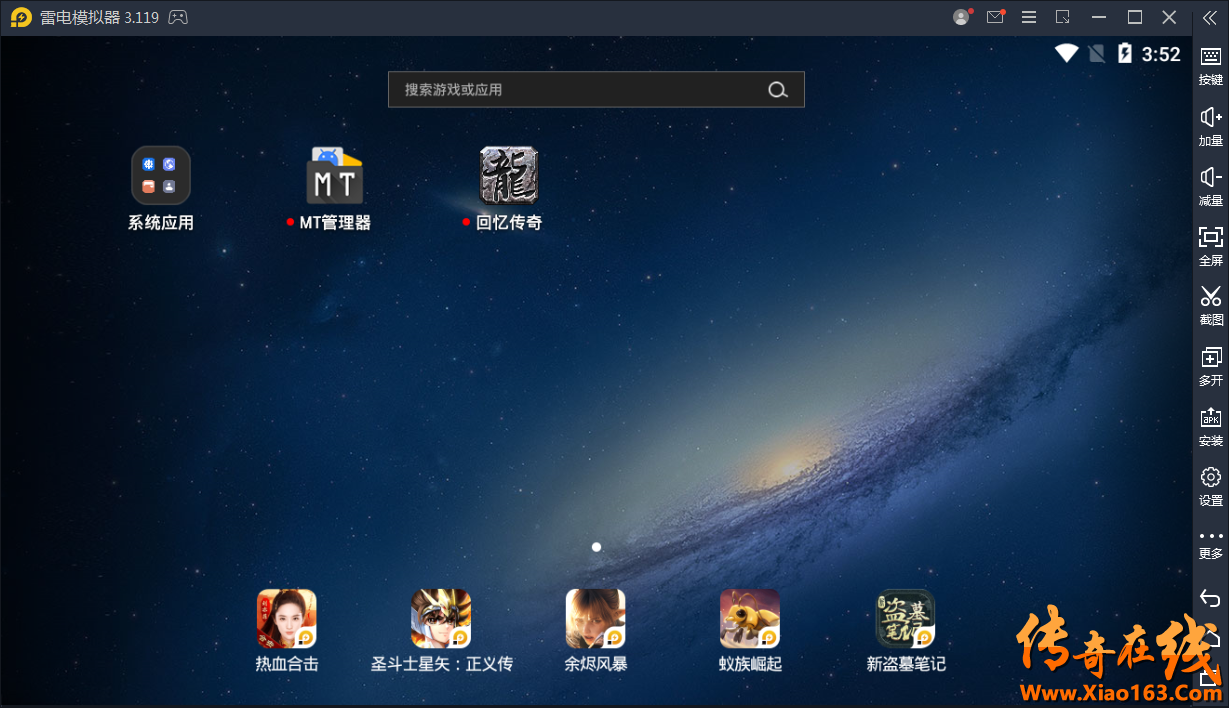1229x708 pixels.
Task: Lower volume with the 减量 button
Action: point(1211,186)
